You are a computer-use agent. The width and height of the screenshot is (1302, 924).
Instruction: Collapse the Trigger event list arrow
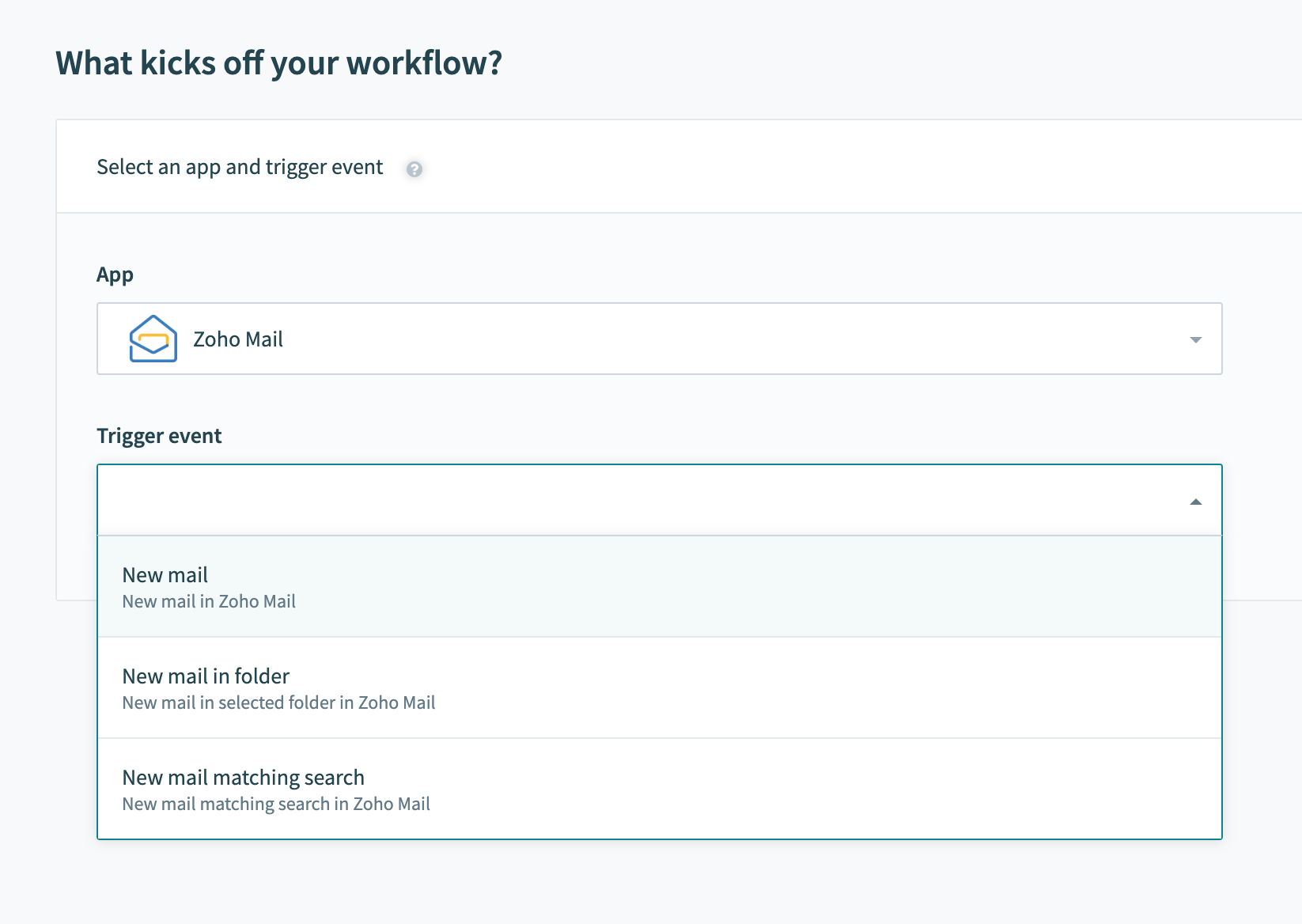coord(1195,502)
